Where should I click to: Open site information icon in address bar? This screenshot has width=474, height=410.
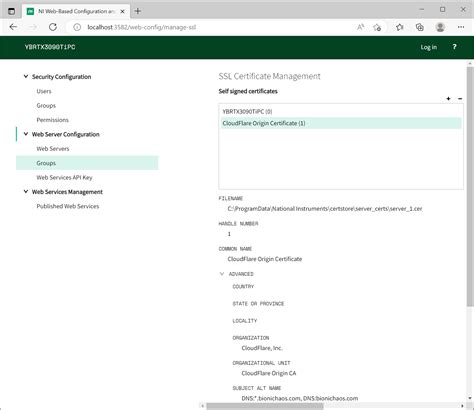click(x=77, y=27)
